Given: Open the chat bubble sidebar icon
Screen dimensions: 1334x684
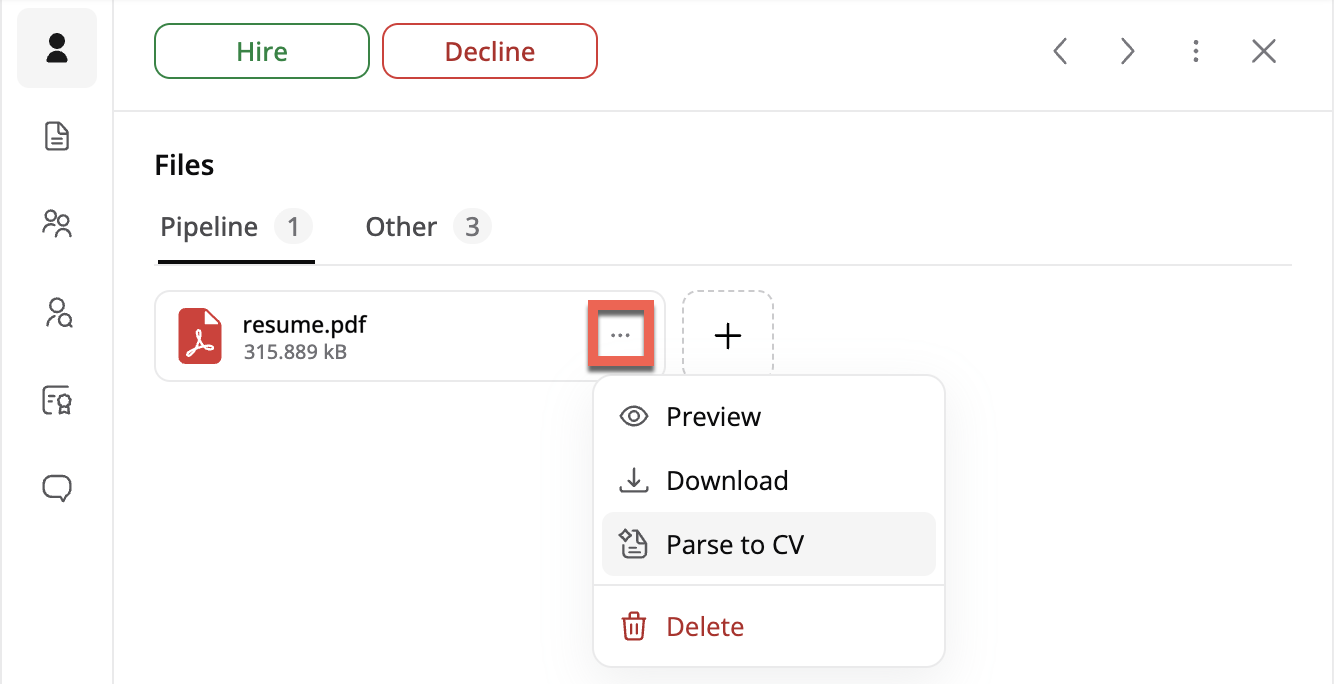Looking at the screenshot, I should point(57,488).
